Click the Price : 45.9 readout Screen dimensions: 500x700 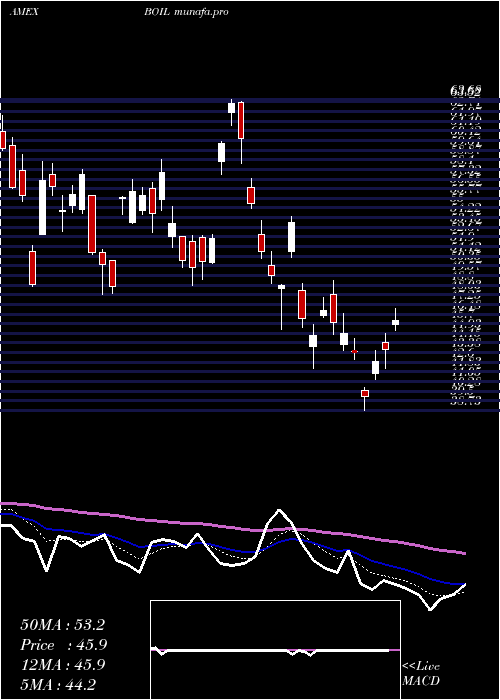64,645
